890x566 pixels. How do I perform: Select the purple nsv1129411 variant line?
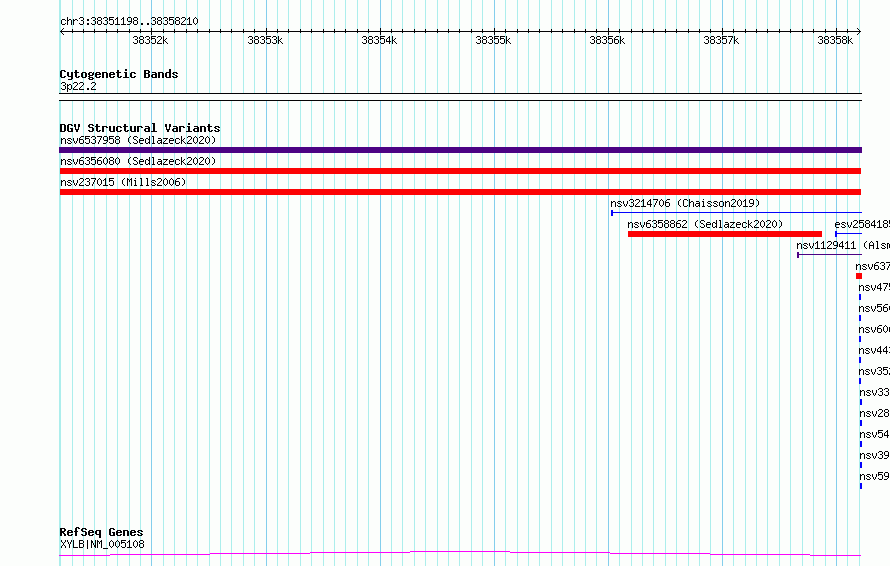(x=829, y=255)
